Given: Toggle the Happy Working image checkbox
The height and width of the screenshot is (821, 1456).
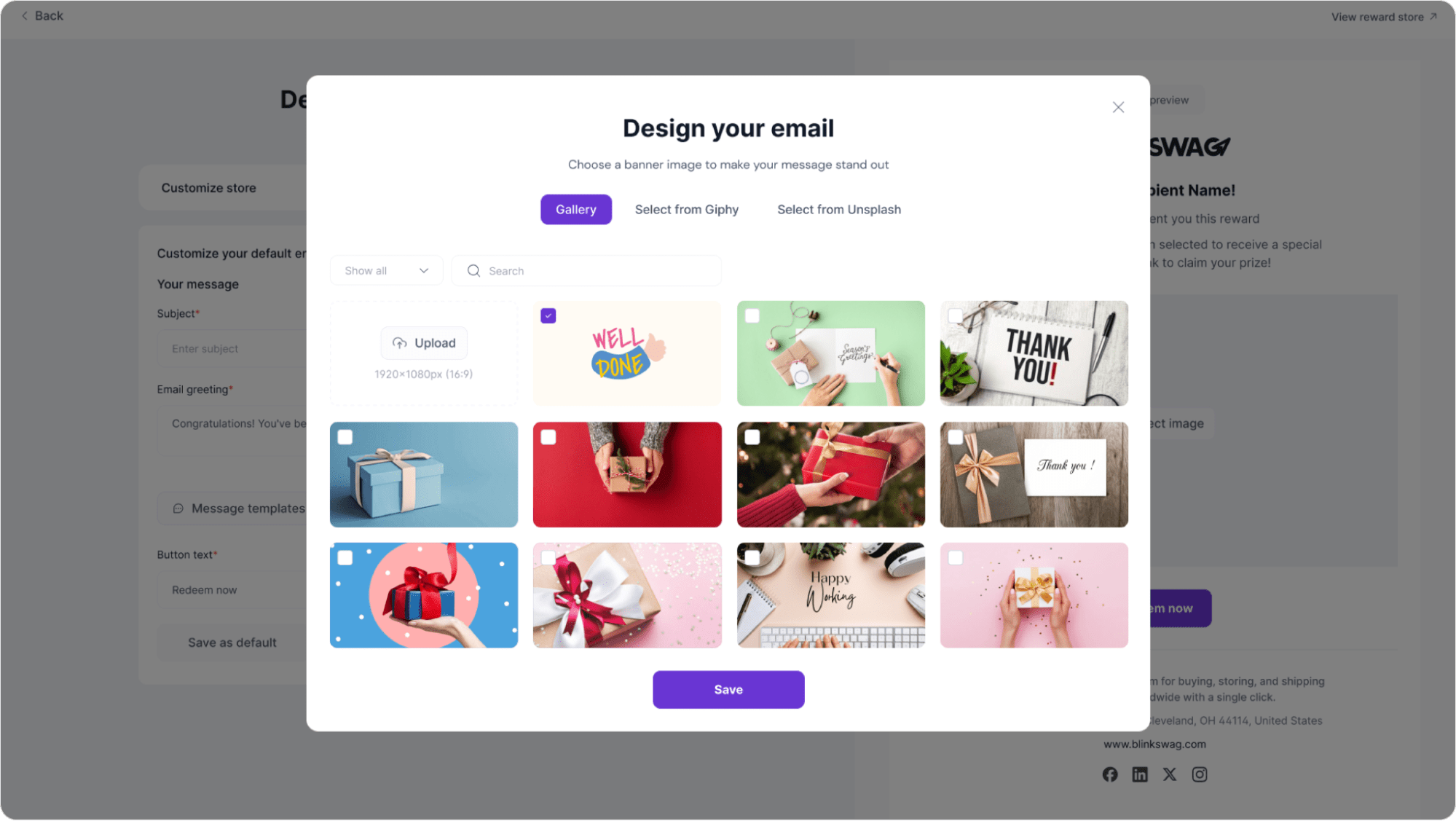Looking at the screenshot, I should point(753,558).
